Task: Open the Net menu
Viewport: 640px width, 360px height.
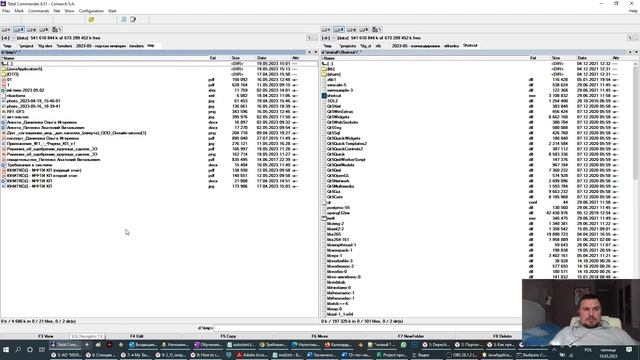Action: click(57, 11)
